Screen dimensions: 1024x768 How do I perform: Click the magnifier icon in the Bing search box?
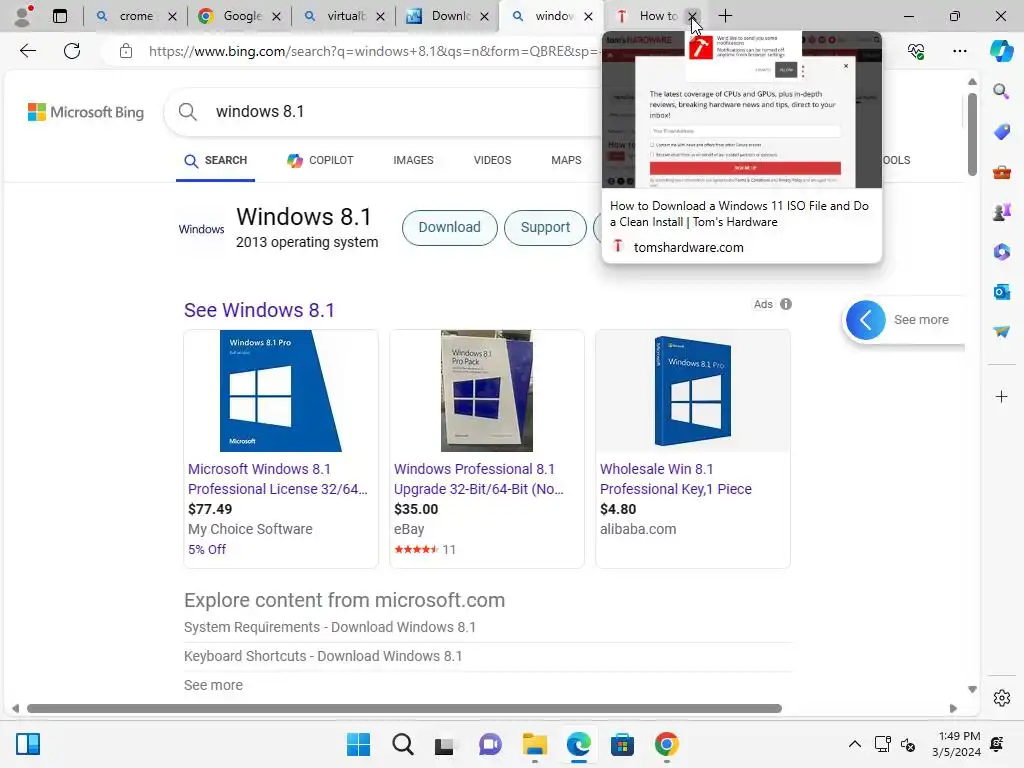(187, 112)
